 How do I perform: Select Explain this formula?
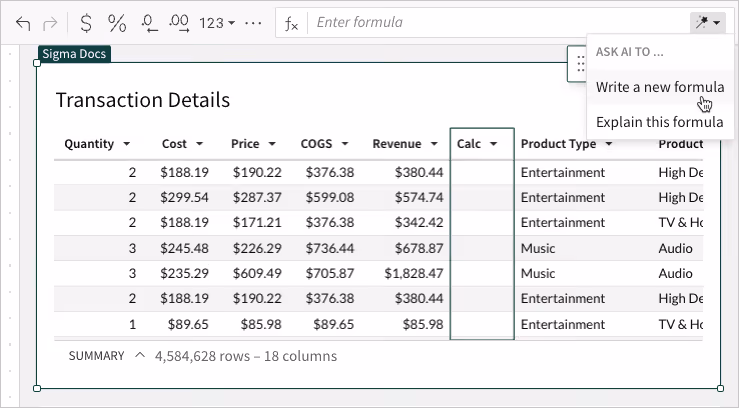pos(660,122)
